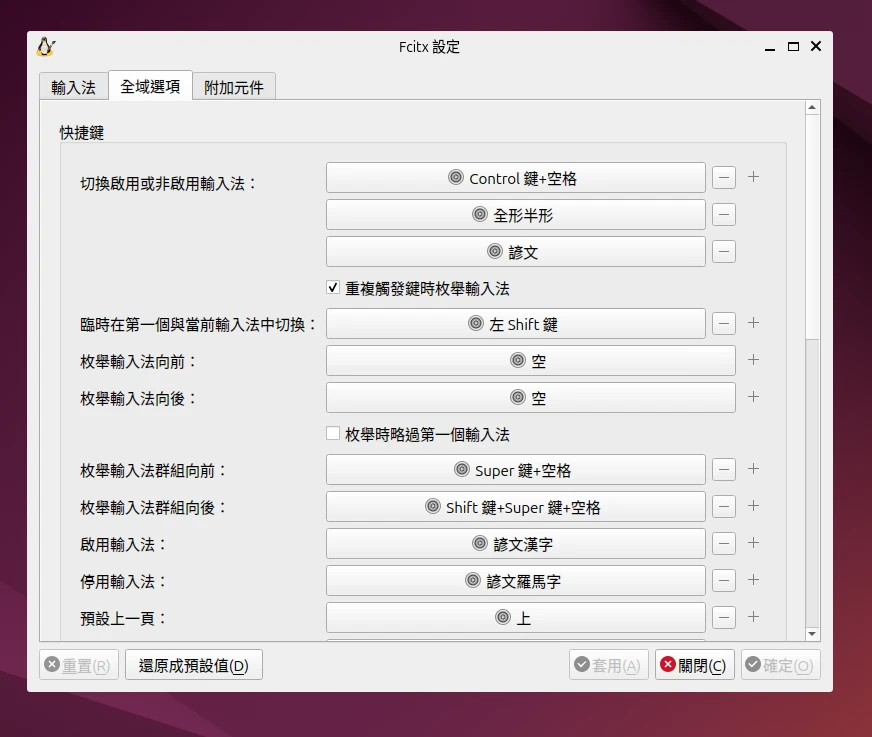Click minus icon beside Control 鍵+空格 shortcut
The image size is (872, 737).
point(724,178)
